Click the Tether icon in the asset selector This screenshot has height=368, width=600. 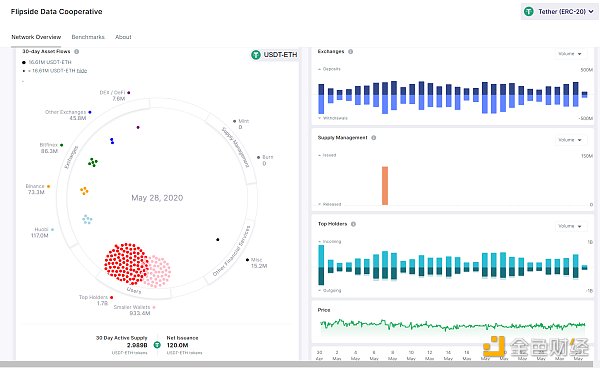529,11
